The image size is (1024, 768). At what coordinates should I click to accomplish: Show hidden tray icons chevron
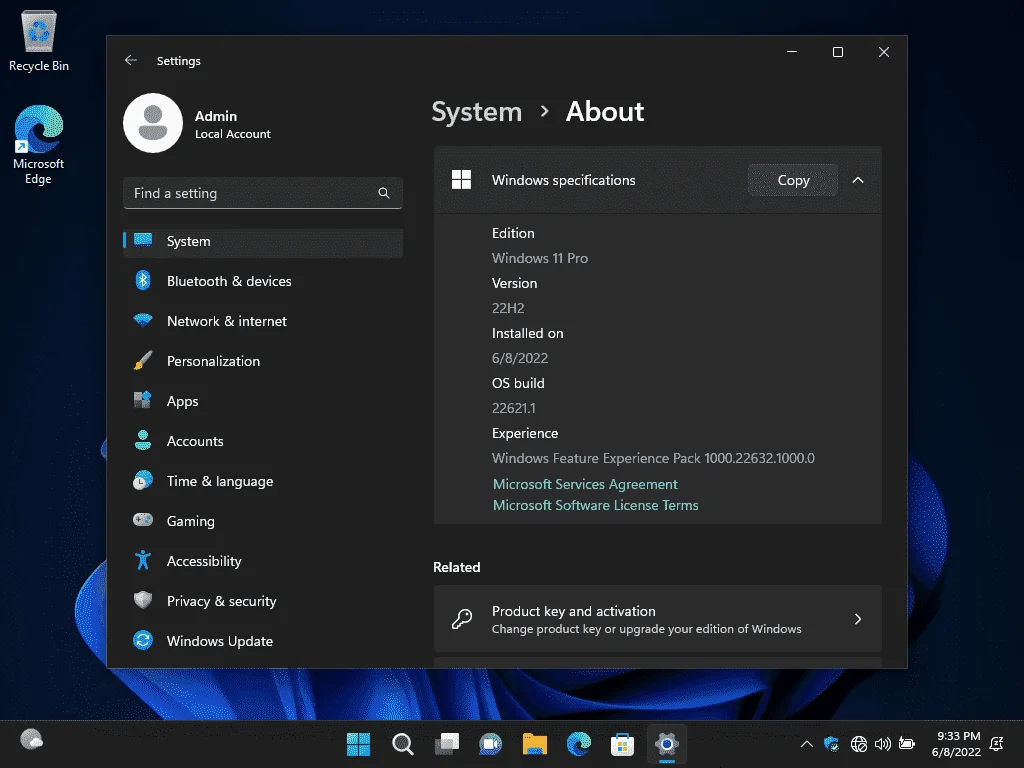[807, 744]
